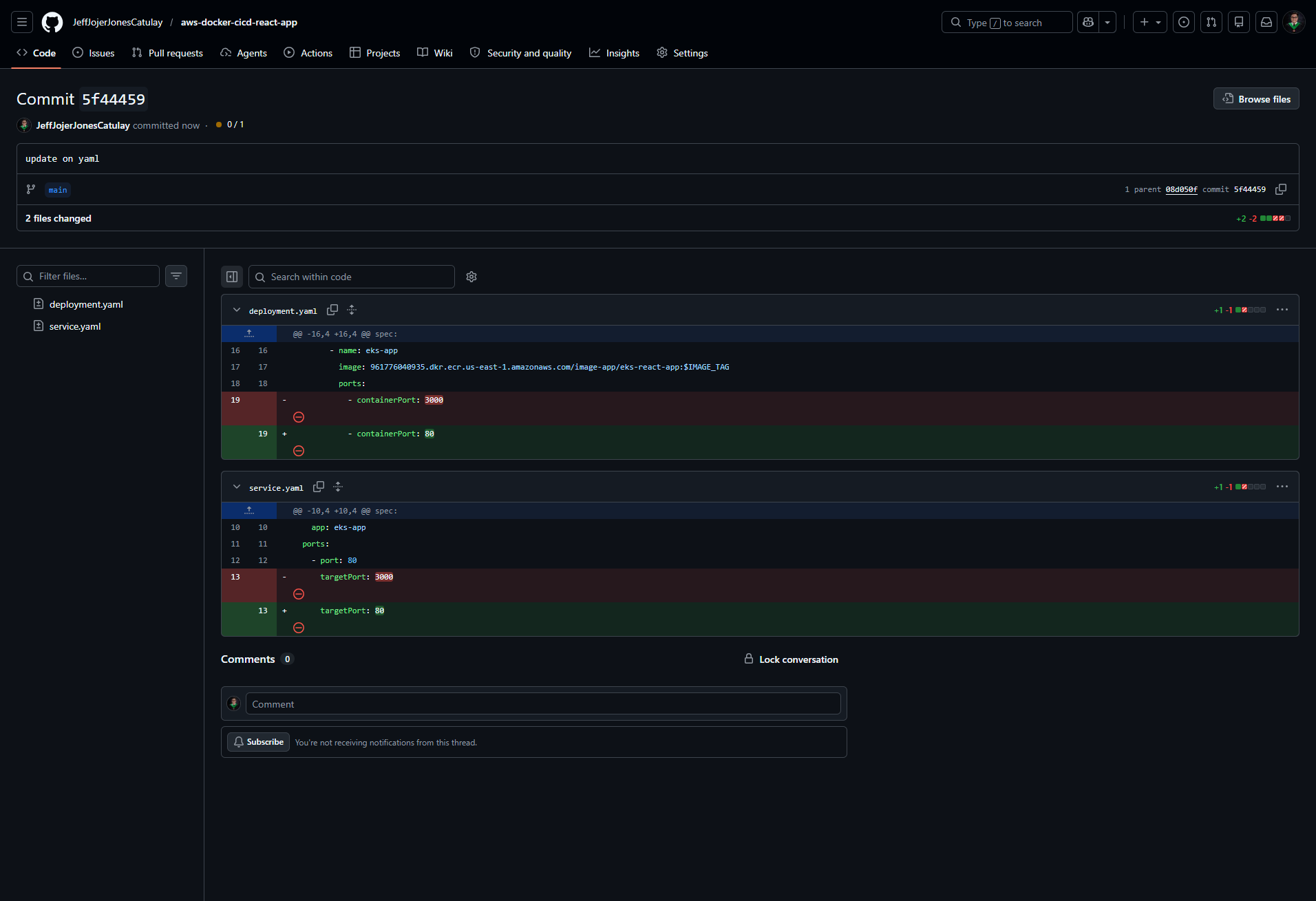Image resolution: width=1316 pixels, height=901 pixels.
Task: Open the notifications inbox
Action: coord(1266,22)
